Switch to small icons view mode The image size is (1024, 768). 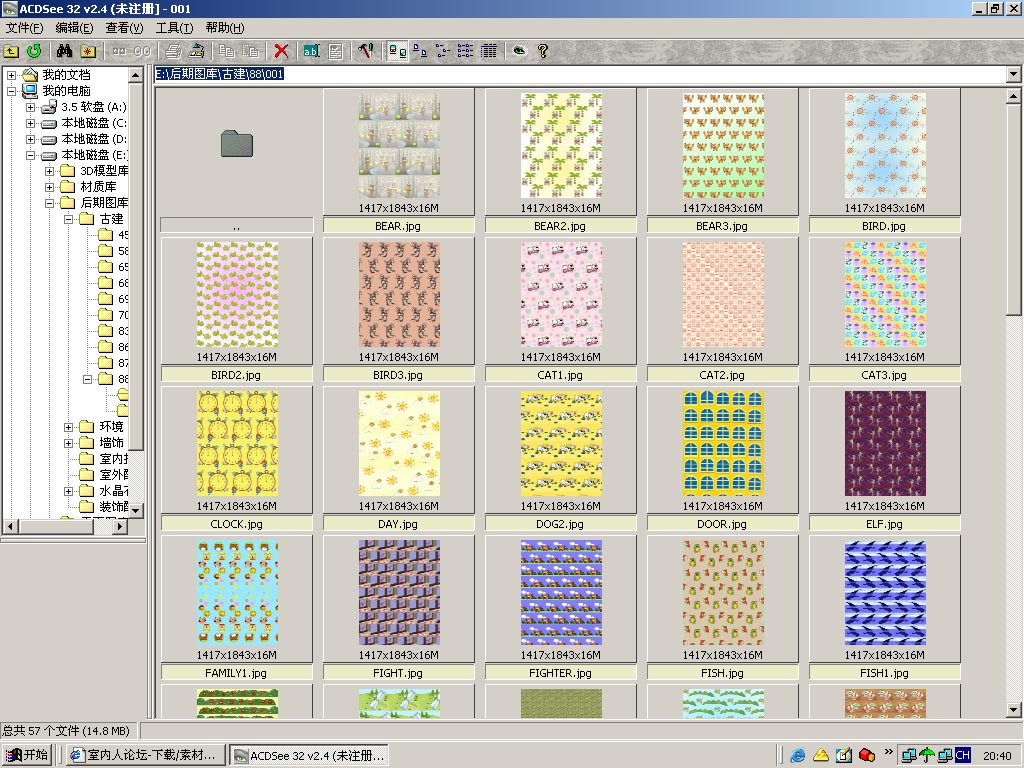point(443,51)
